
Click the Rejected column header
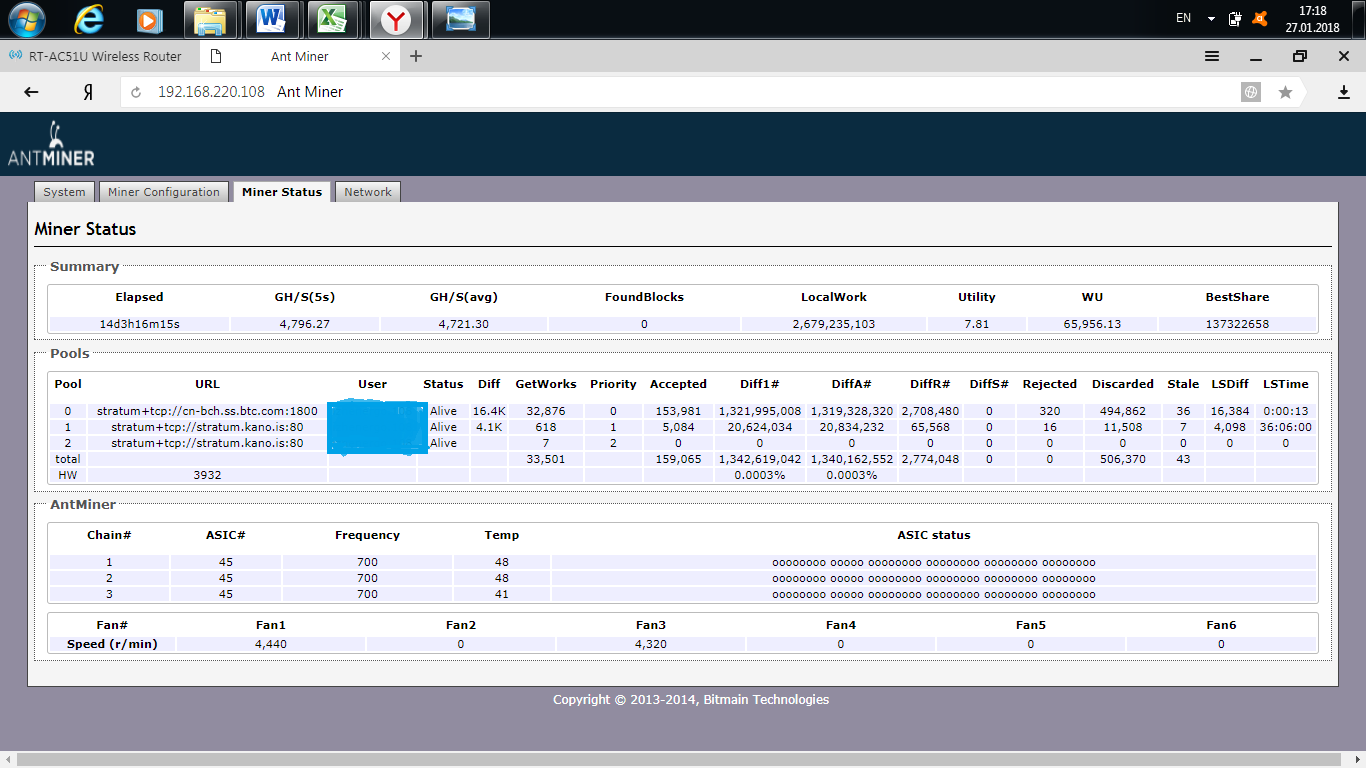pyautogui.click(x=1049, y=384)
